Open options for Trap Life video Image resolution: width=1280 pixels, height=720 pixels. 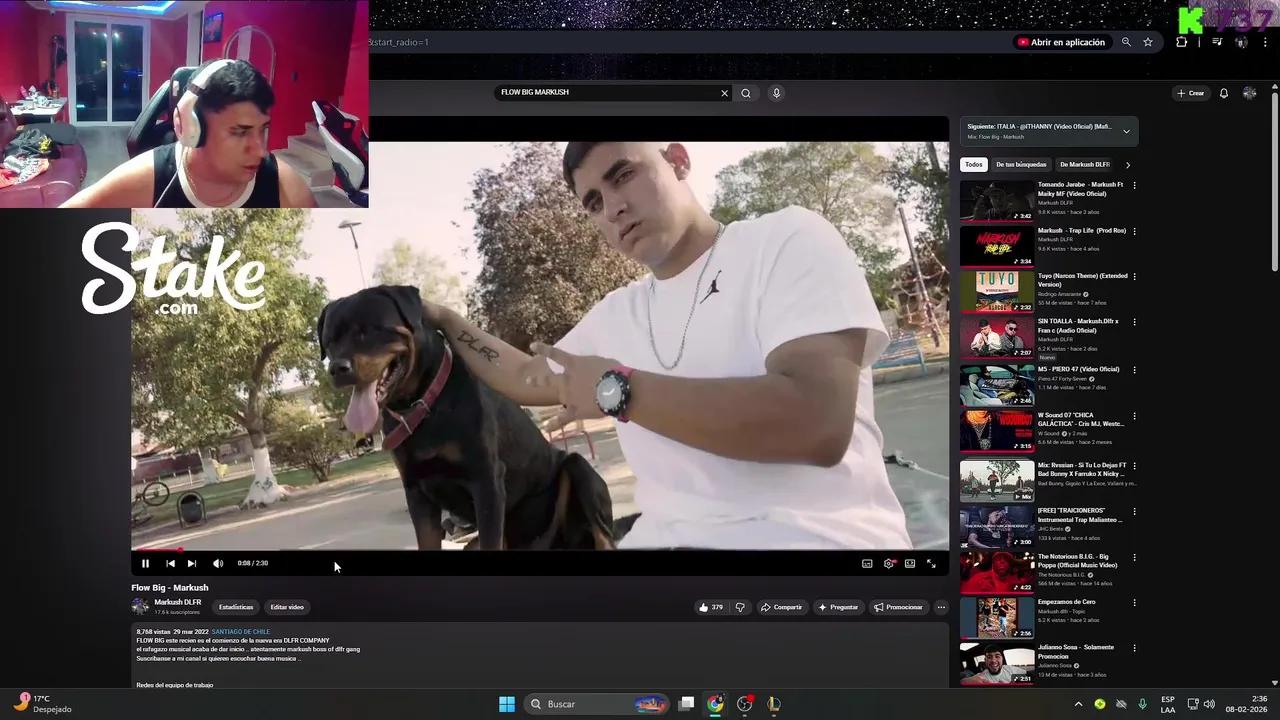(x=1134, y=231)
